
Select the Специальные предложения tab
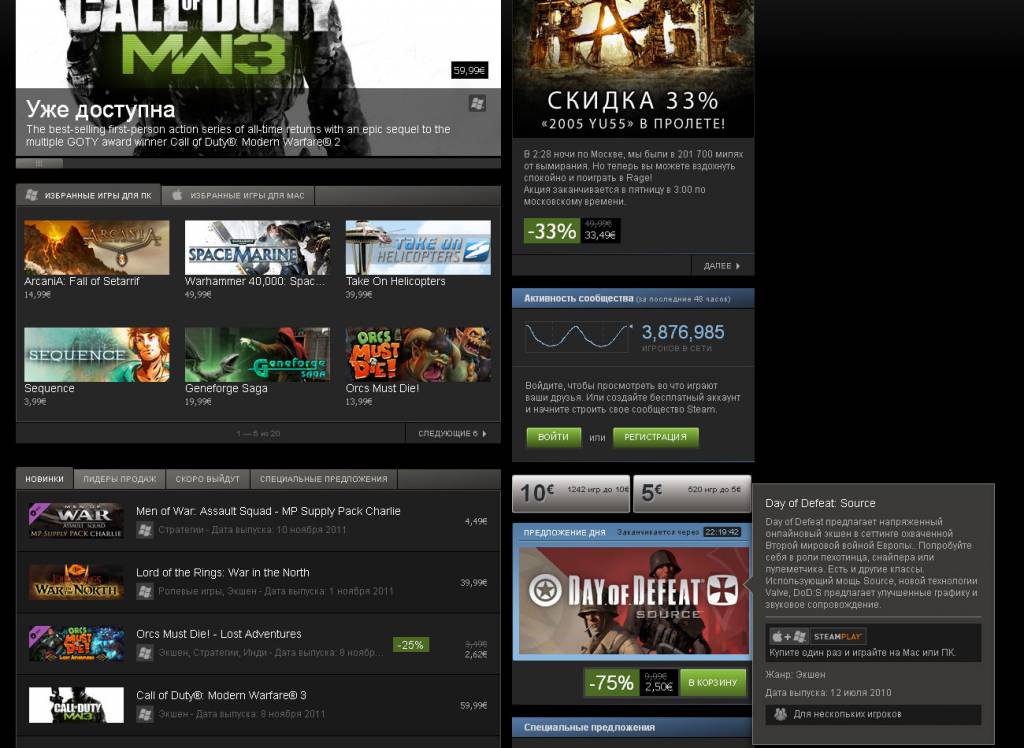point(323,479)
